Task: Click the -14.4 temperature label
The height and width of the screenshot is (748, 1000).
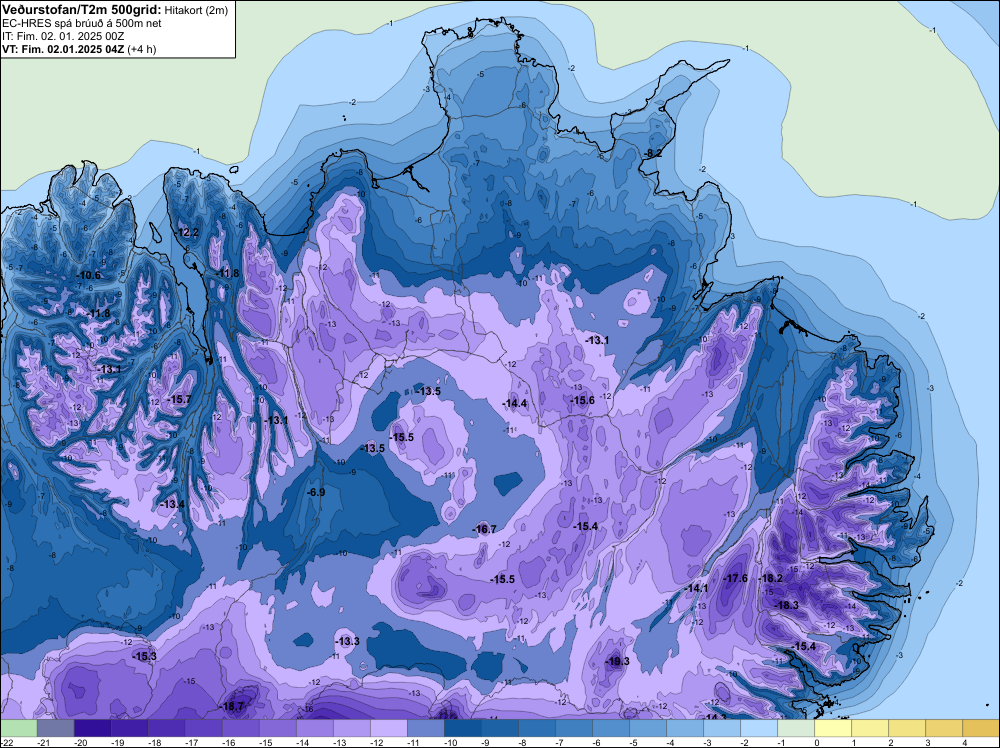Action: (x=515, y=404)
